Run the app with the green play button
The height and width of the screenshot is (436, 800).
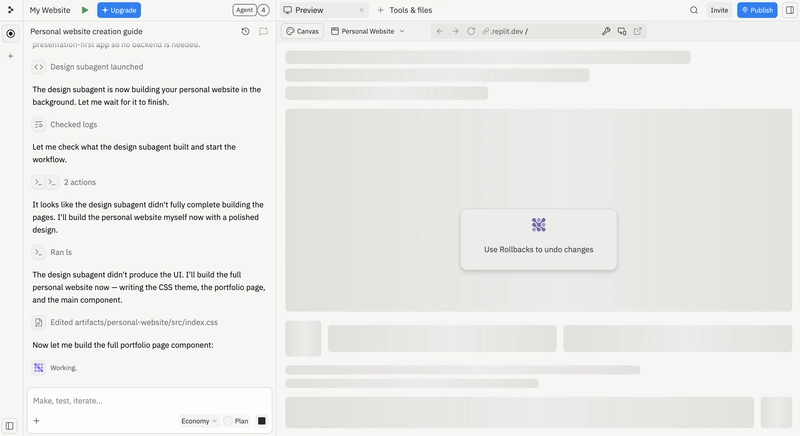[85, 10]
